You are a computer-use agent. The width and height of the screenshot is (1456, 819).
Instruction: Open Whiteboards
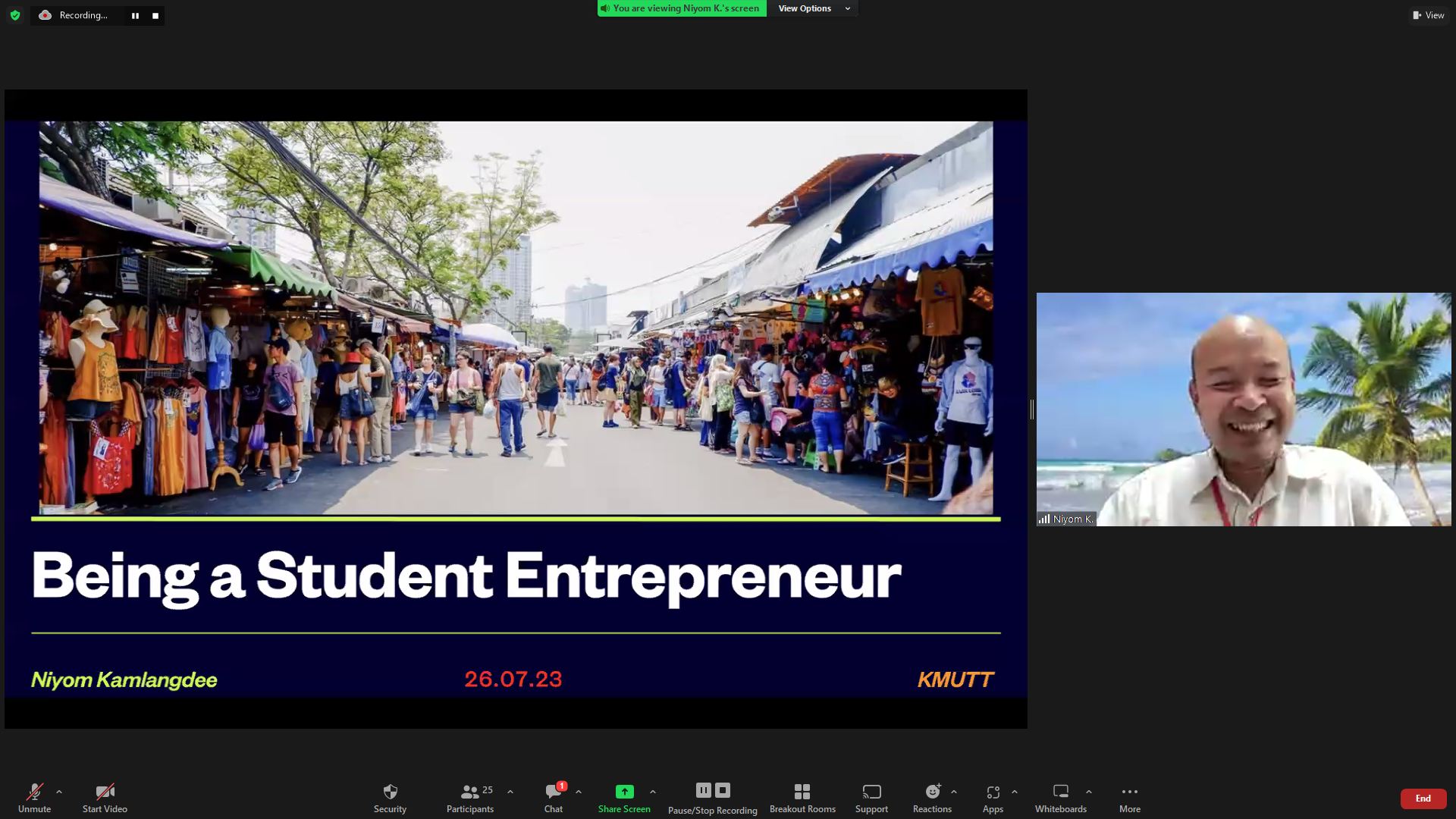point(1061,798)
